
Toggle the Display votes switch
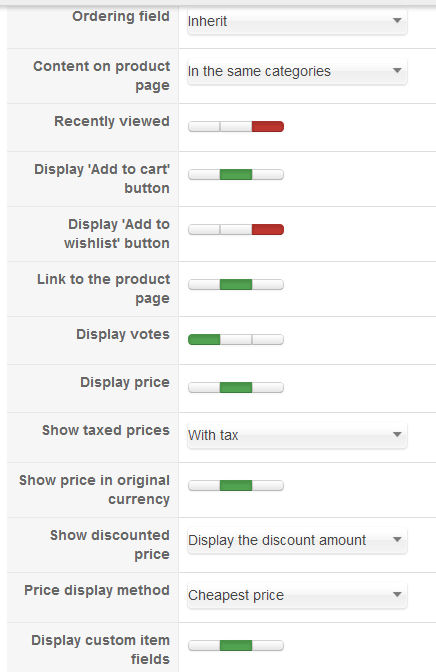click(x=236, y=339)
